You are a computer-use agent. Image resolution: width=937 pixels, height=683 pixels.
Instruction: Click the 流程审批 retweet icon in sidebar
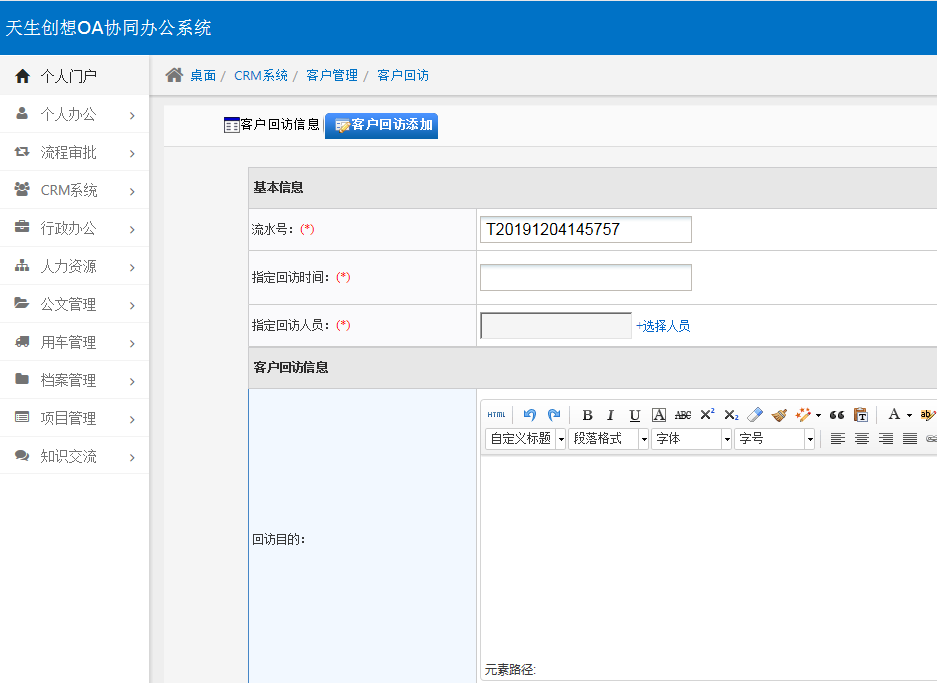click(22, 151)
